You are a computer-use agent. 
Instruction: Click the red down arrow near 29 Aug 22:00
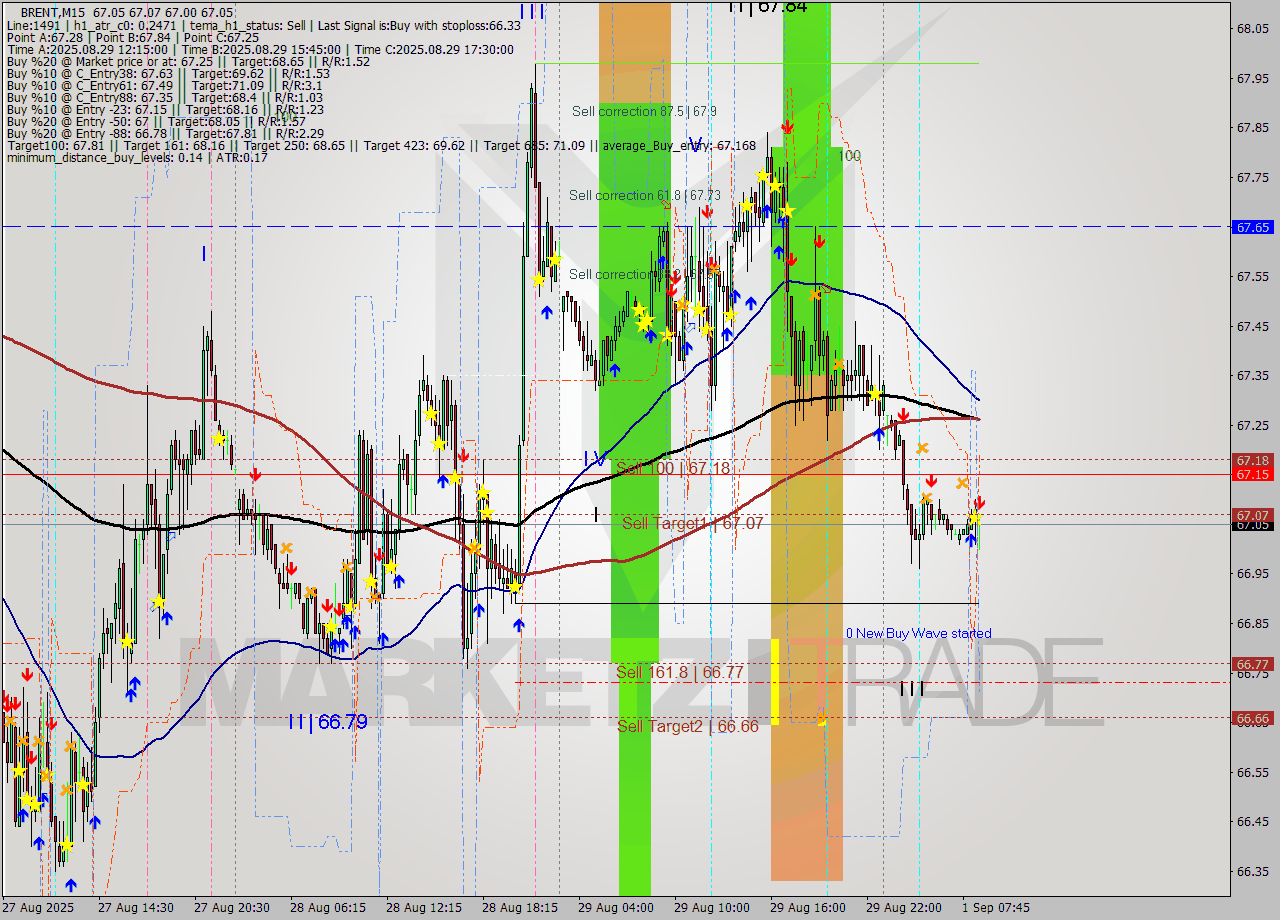[903, 416]
